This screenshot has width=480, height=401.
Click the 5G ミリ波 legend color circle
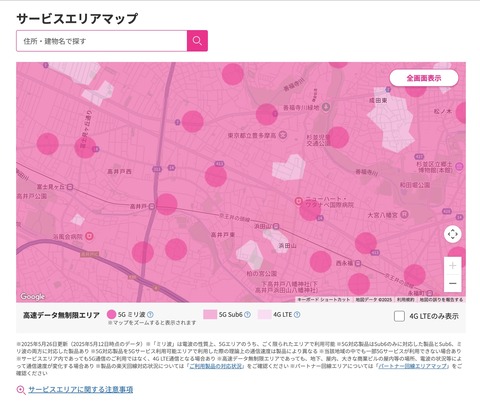tap(112, 314)
